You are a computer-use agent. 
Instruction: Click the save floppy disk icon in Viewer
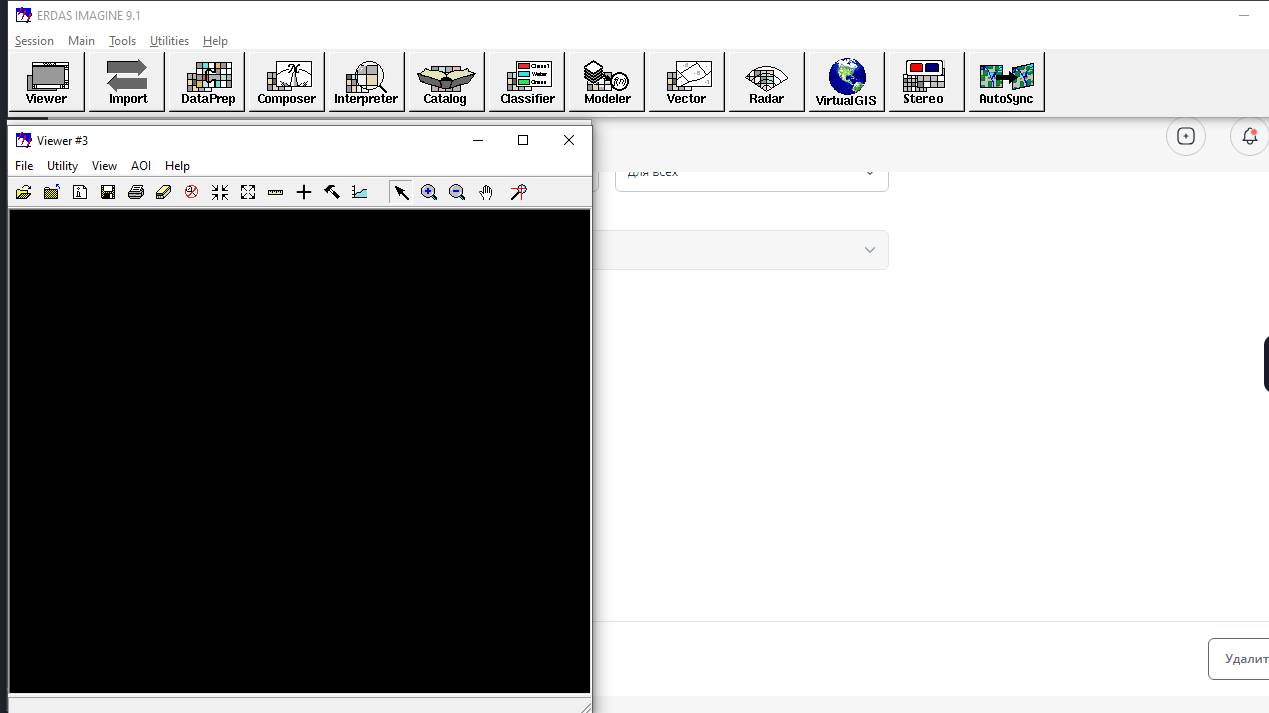point(108,192)
